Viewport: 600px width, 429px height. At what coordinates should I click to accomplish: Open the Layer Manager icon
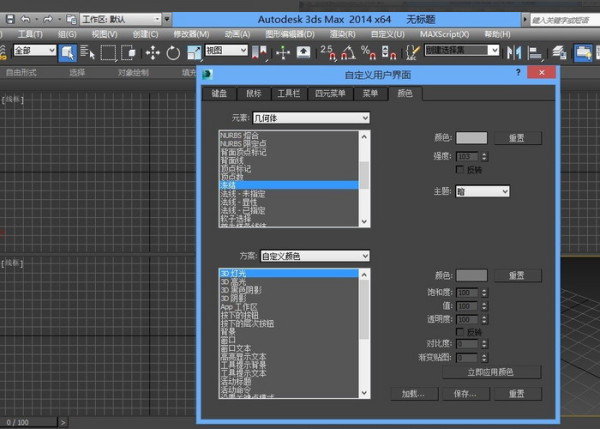click(559, 52)
